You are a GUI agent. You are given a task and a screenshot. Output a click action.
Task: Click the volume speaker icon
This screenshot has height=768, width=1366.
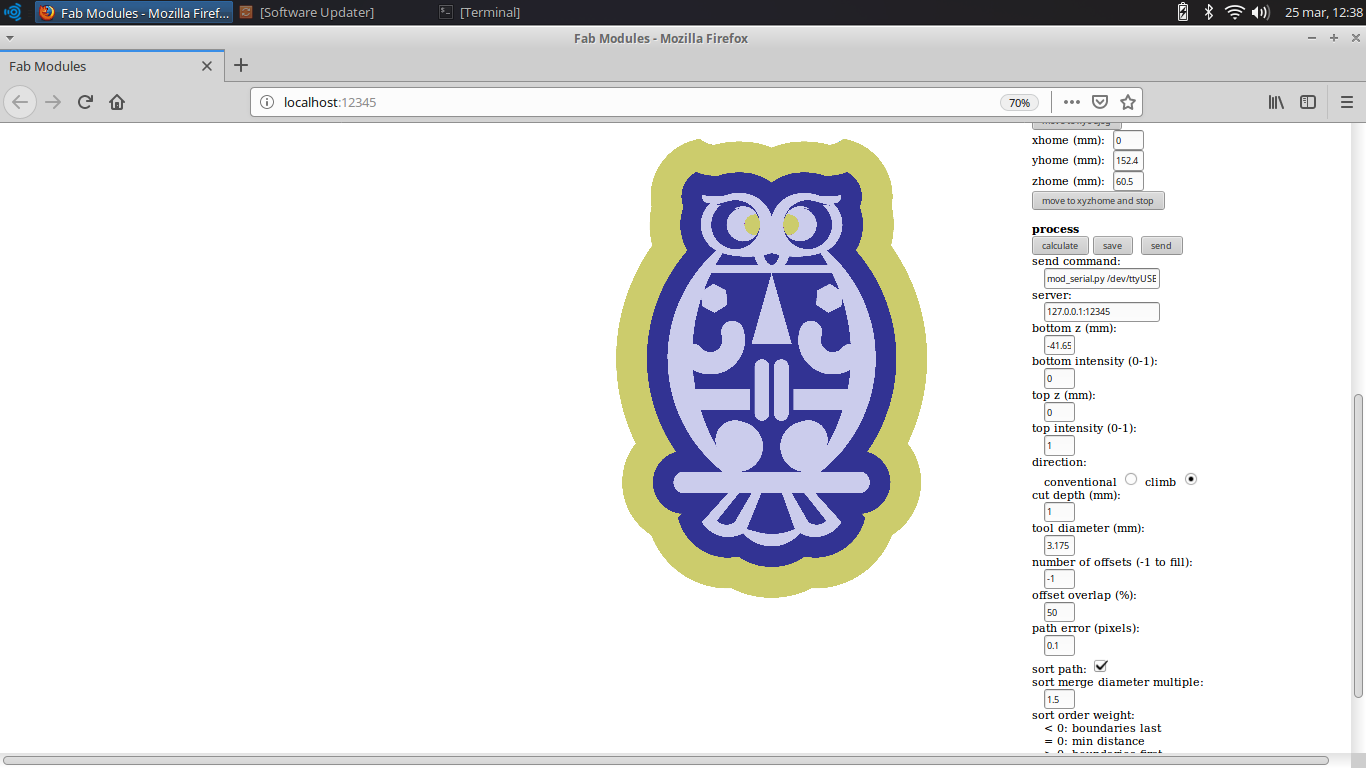[x=1260, y=12]
